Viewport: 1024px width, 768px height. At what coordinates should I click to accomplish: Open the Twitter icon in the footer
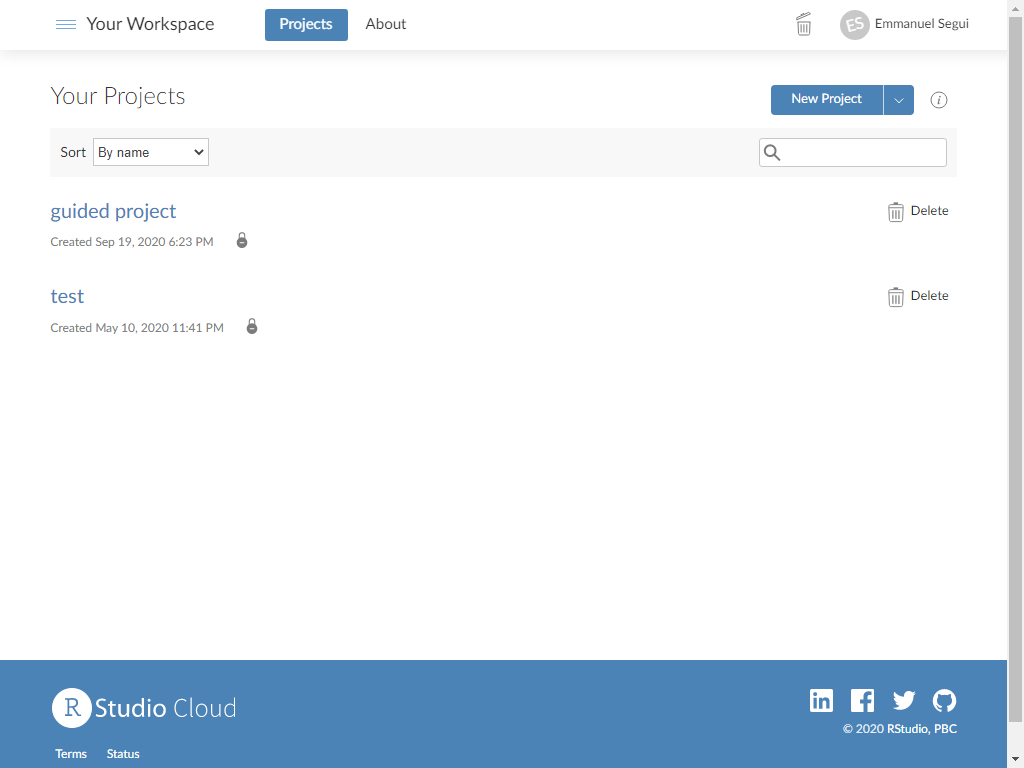(x=903, y=700)
